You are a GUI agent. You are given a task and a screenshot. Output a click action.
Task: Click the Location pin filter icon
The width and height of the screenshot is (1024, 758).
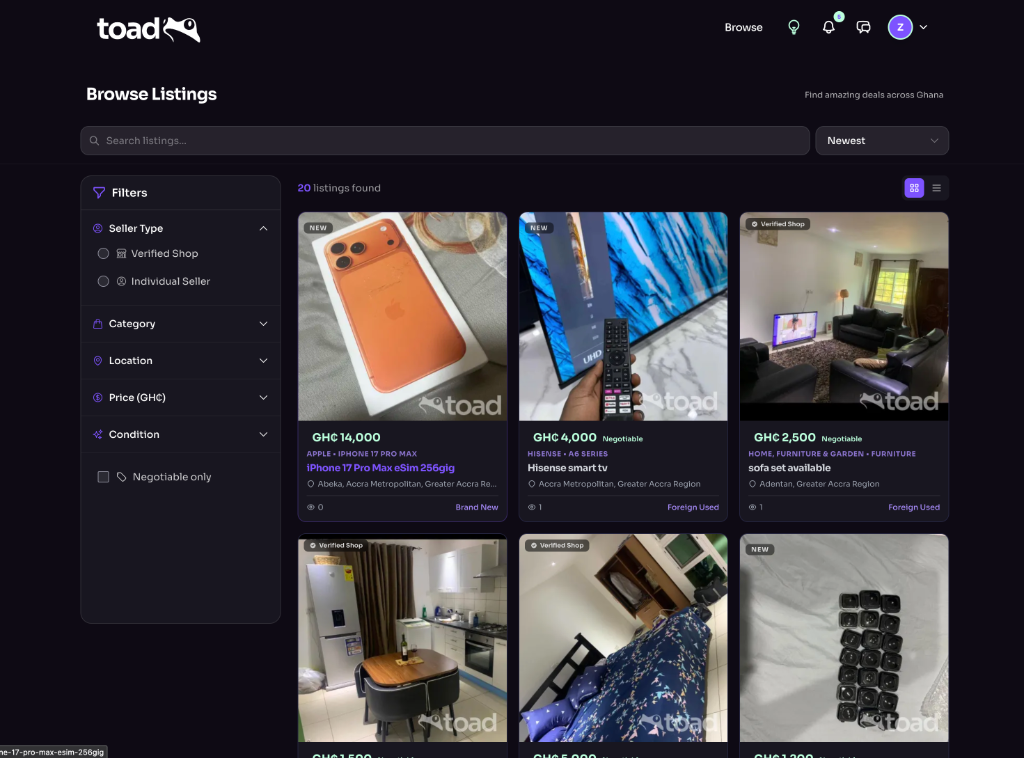(x=98, y=360)
